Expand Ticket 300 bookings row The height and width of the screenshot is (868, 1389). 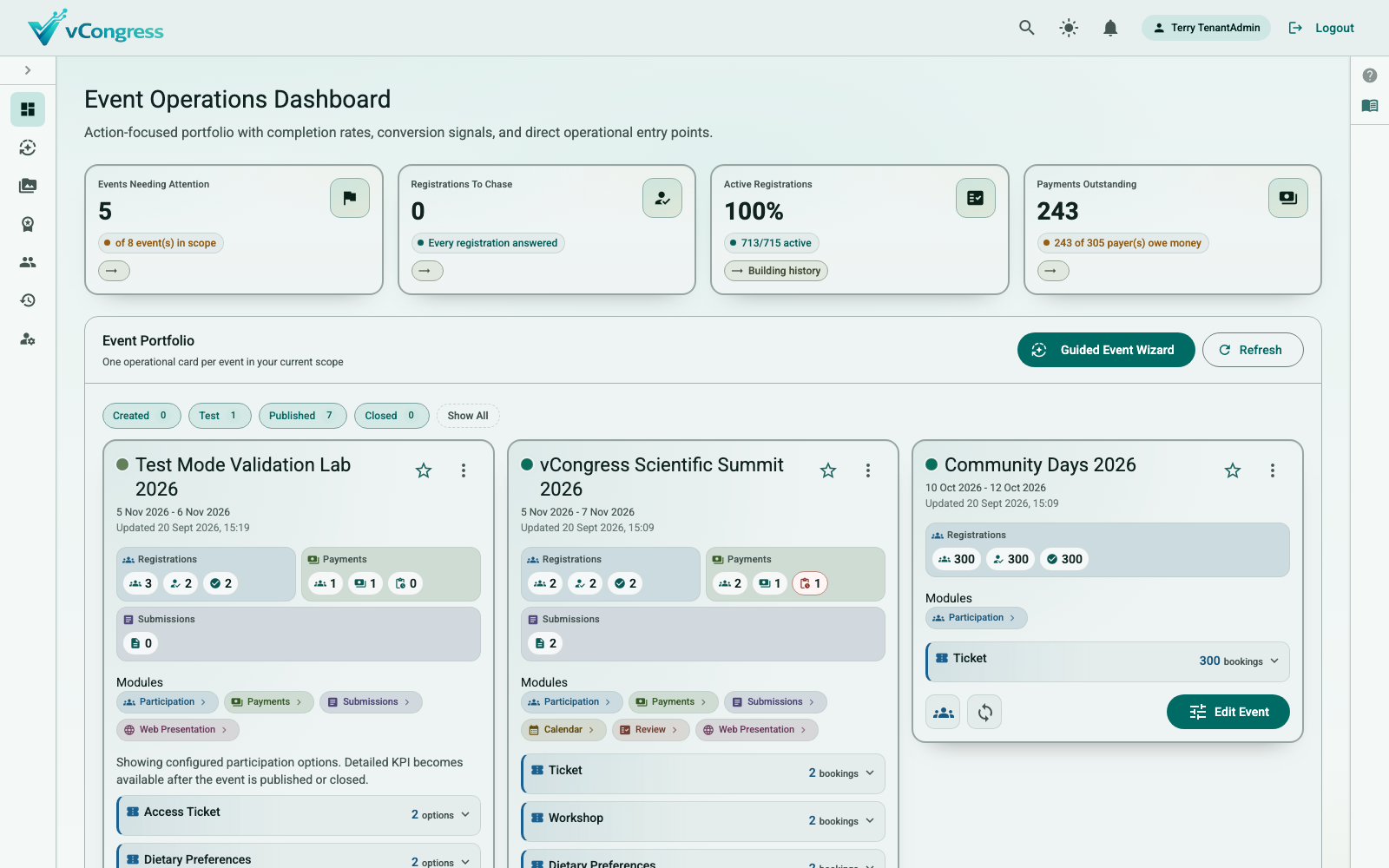click(1108, 661)
